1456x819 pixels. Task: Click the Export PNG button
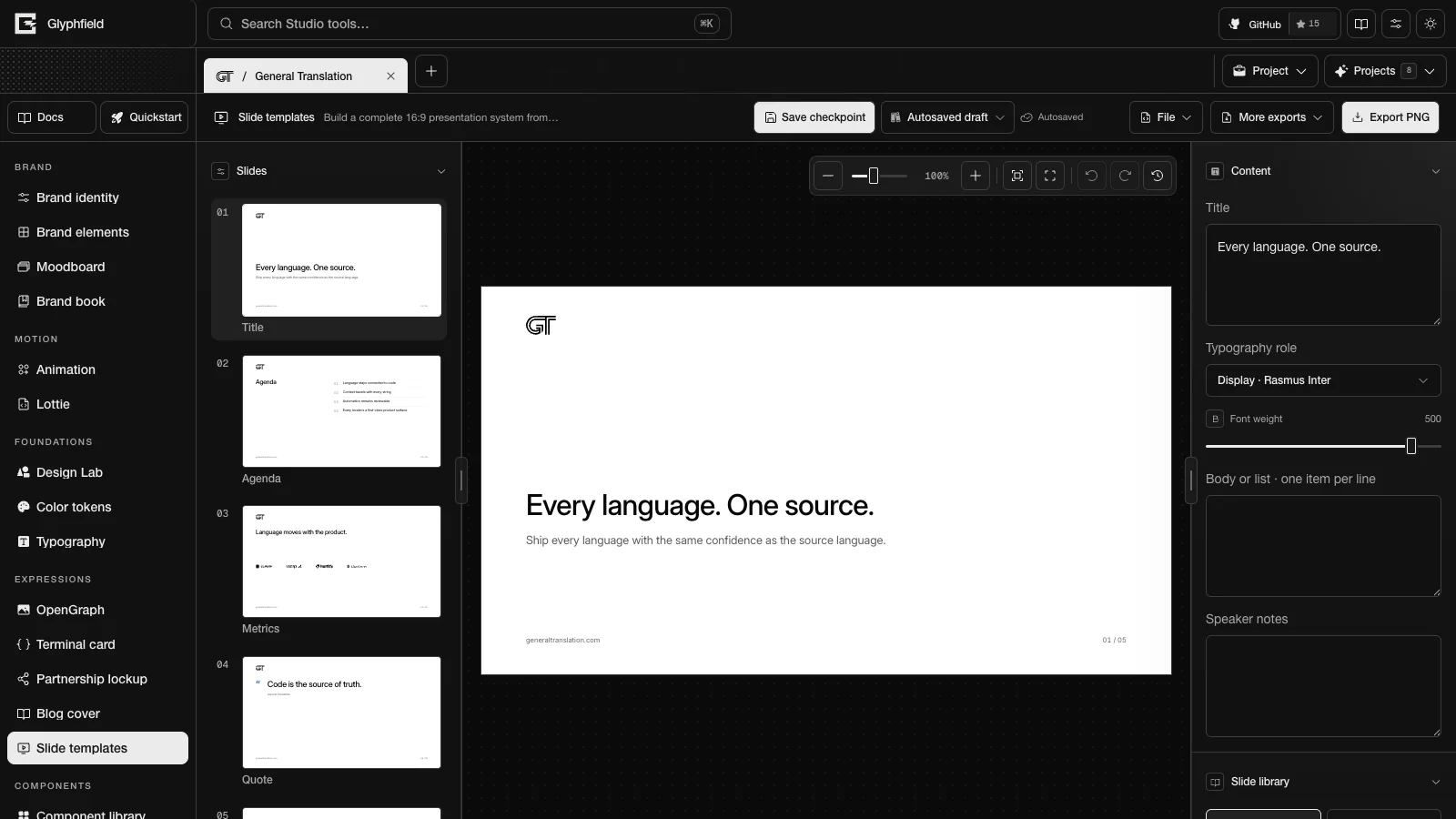[x=1390, y=117]
